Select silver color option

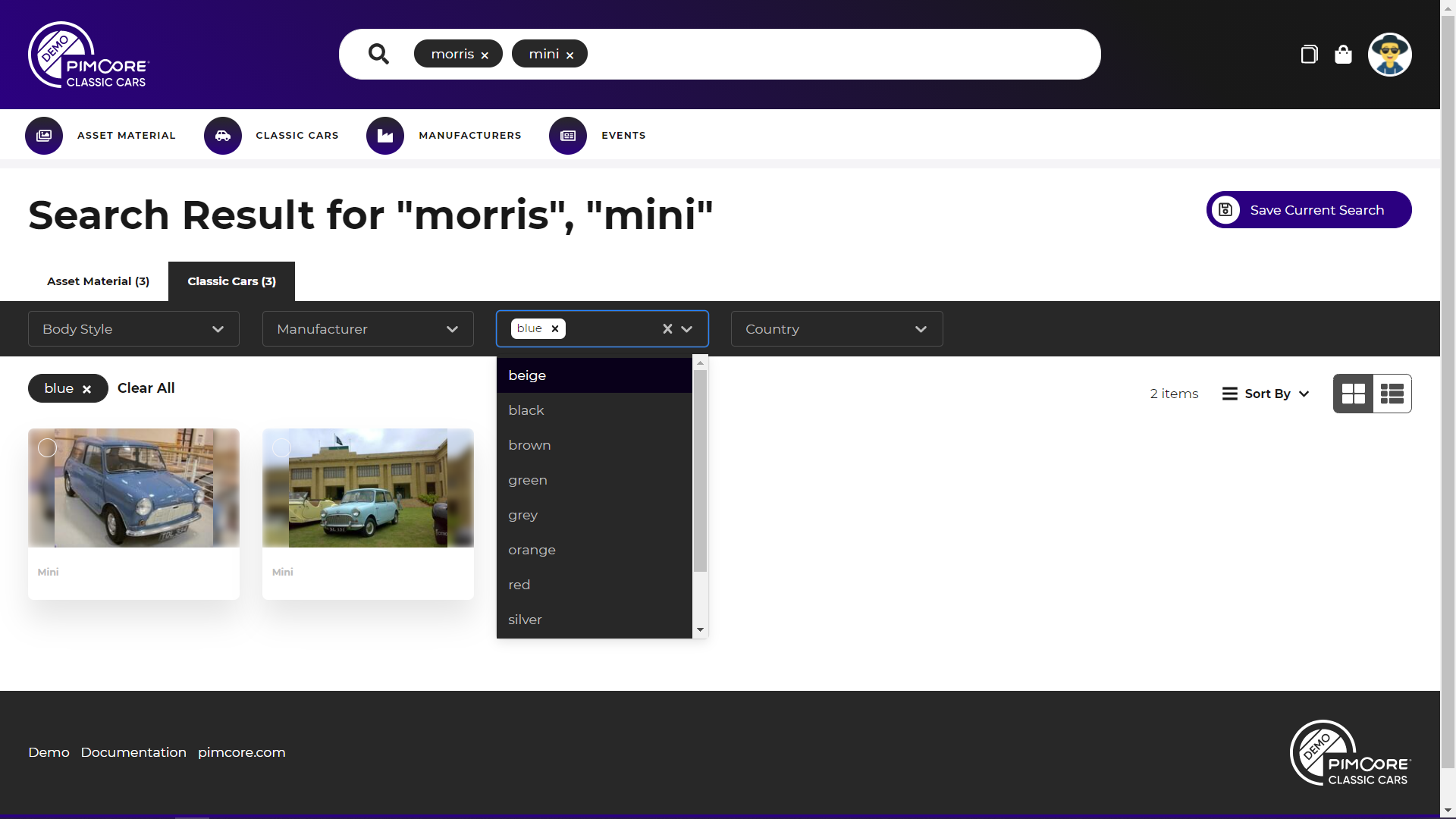coord(594,620)
